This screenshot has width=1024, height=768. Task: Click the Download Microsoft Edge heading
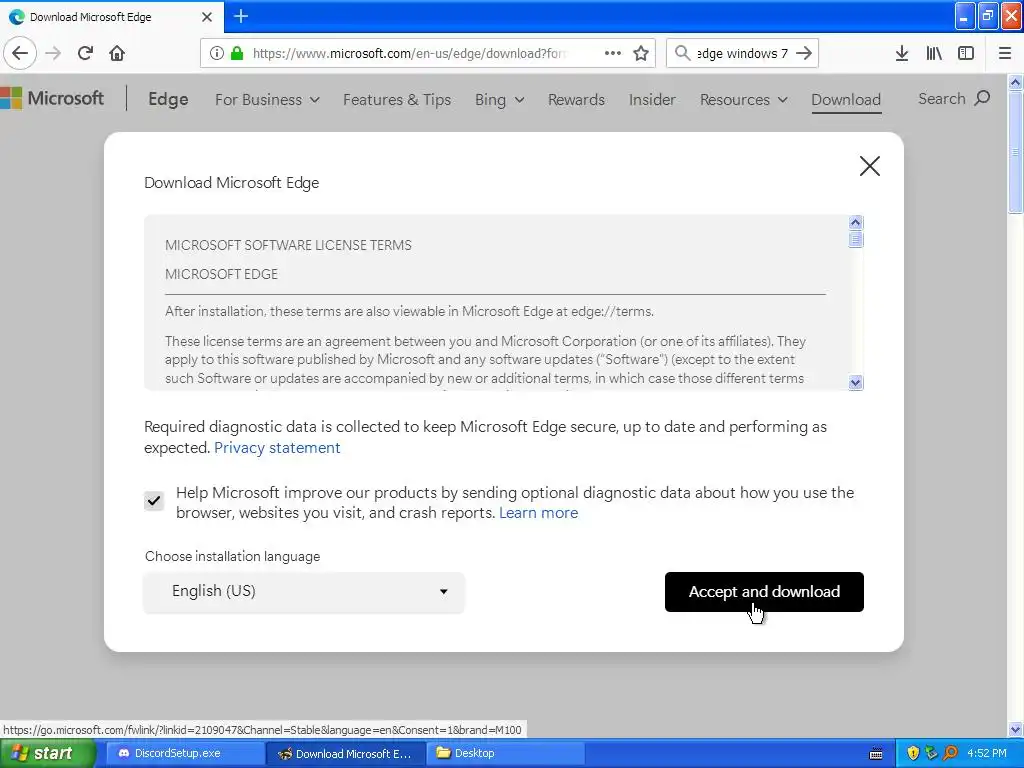231,183
